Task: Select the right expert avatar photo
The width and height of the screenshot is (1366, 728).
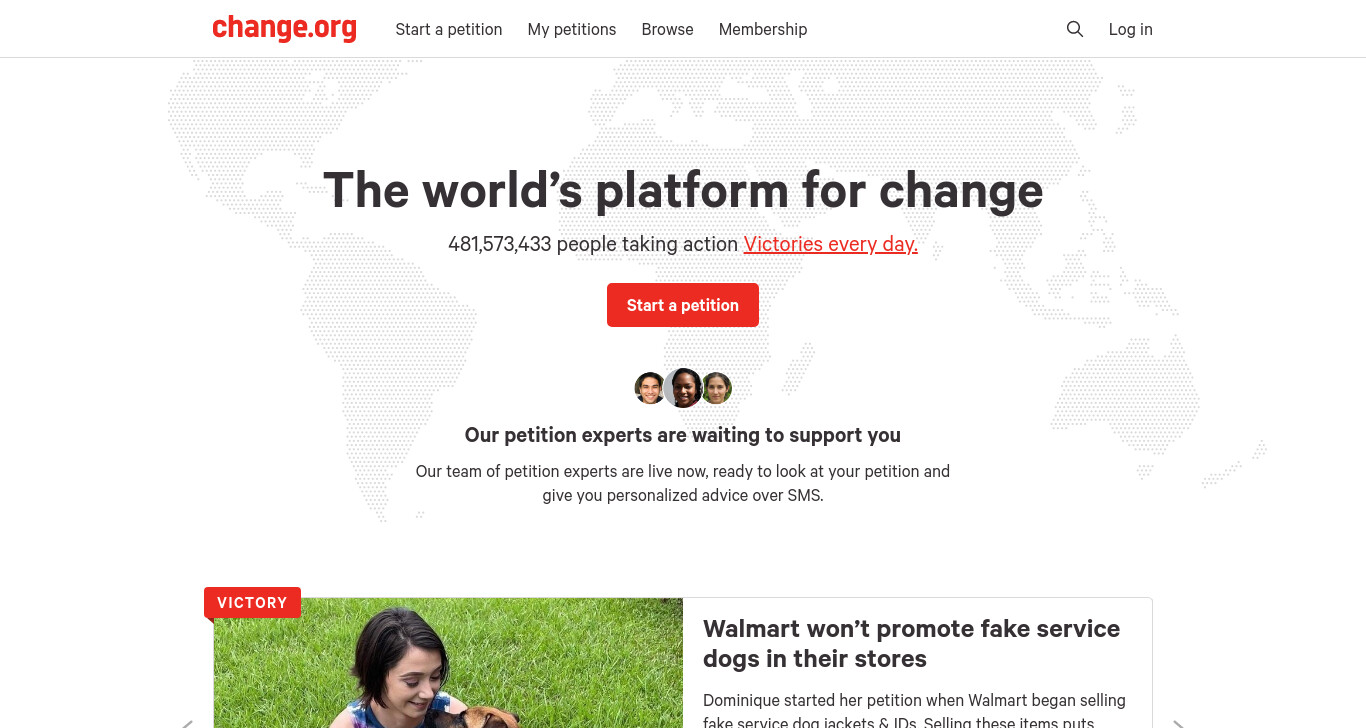Action: 717,388
